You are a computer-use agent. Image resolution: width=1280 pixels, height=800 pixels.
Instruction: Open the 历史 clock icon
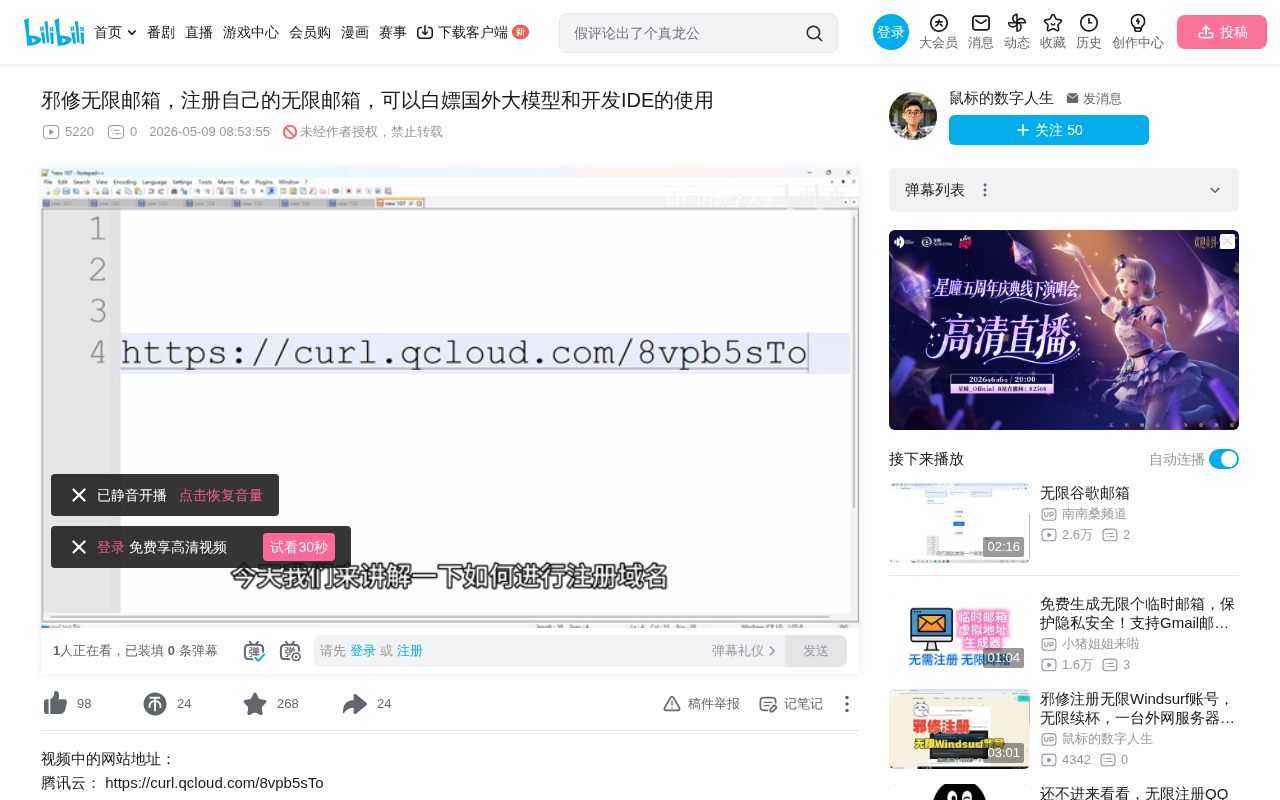[1089, 23]
